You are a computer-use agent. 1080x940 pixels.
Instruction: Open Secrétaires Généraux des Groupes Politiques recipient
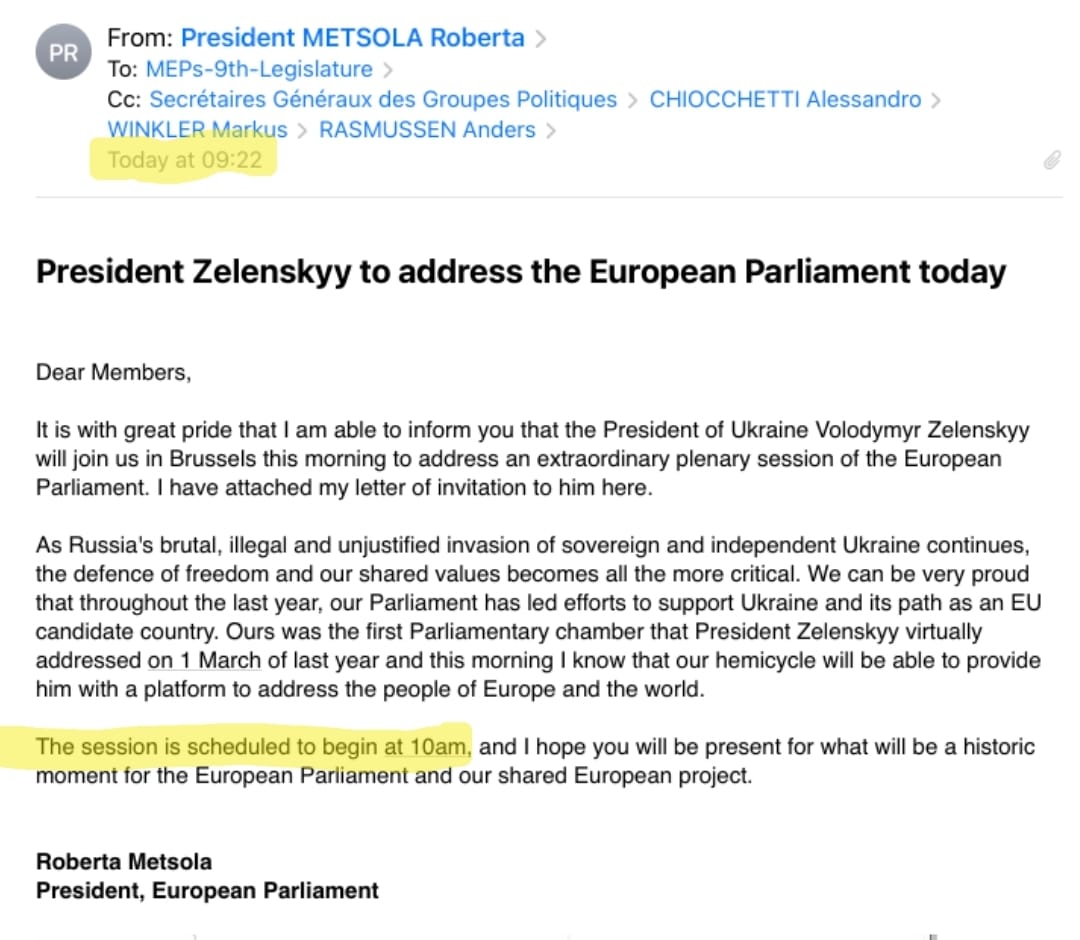click(x=383, y=99)
